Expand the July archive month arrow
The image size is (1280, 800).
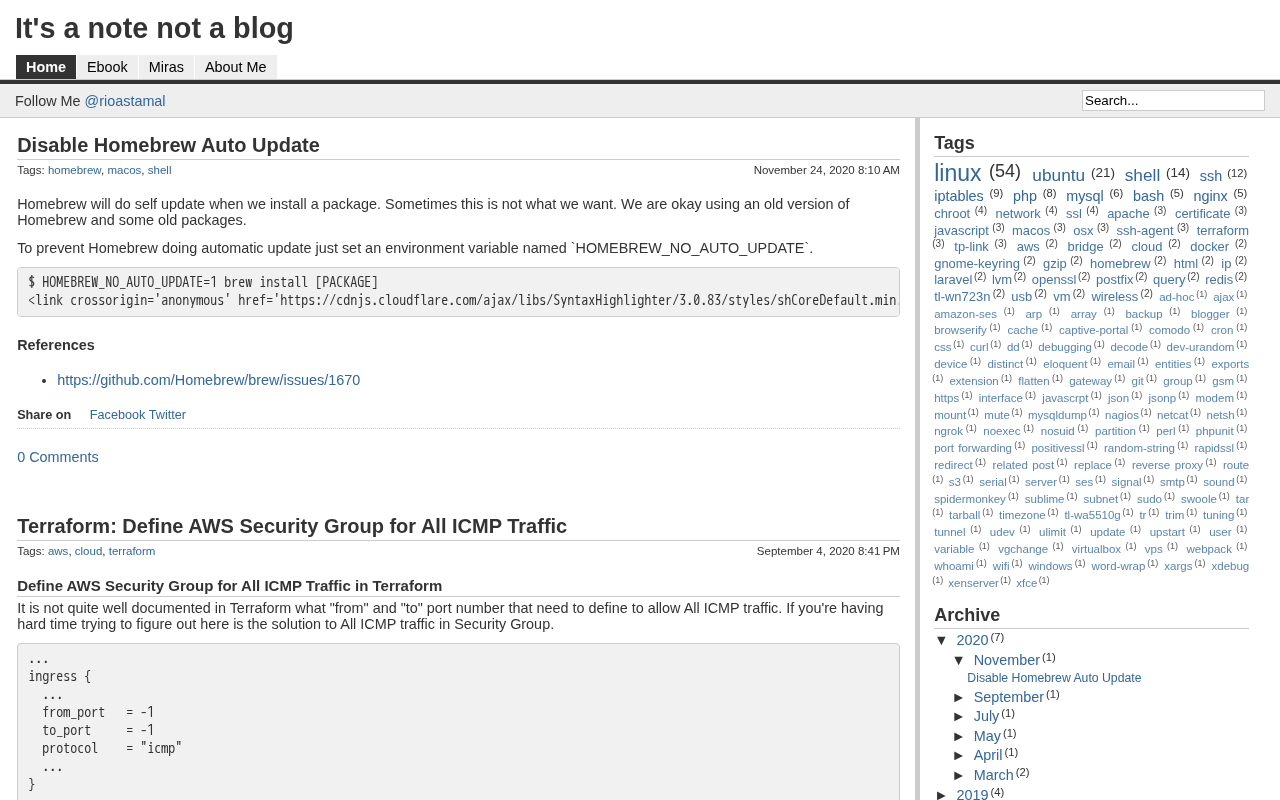click(958, 716)
